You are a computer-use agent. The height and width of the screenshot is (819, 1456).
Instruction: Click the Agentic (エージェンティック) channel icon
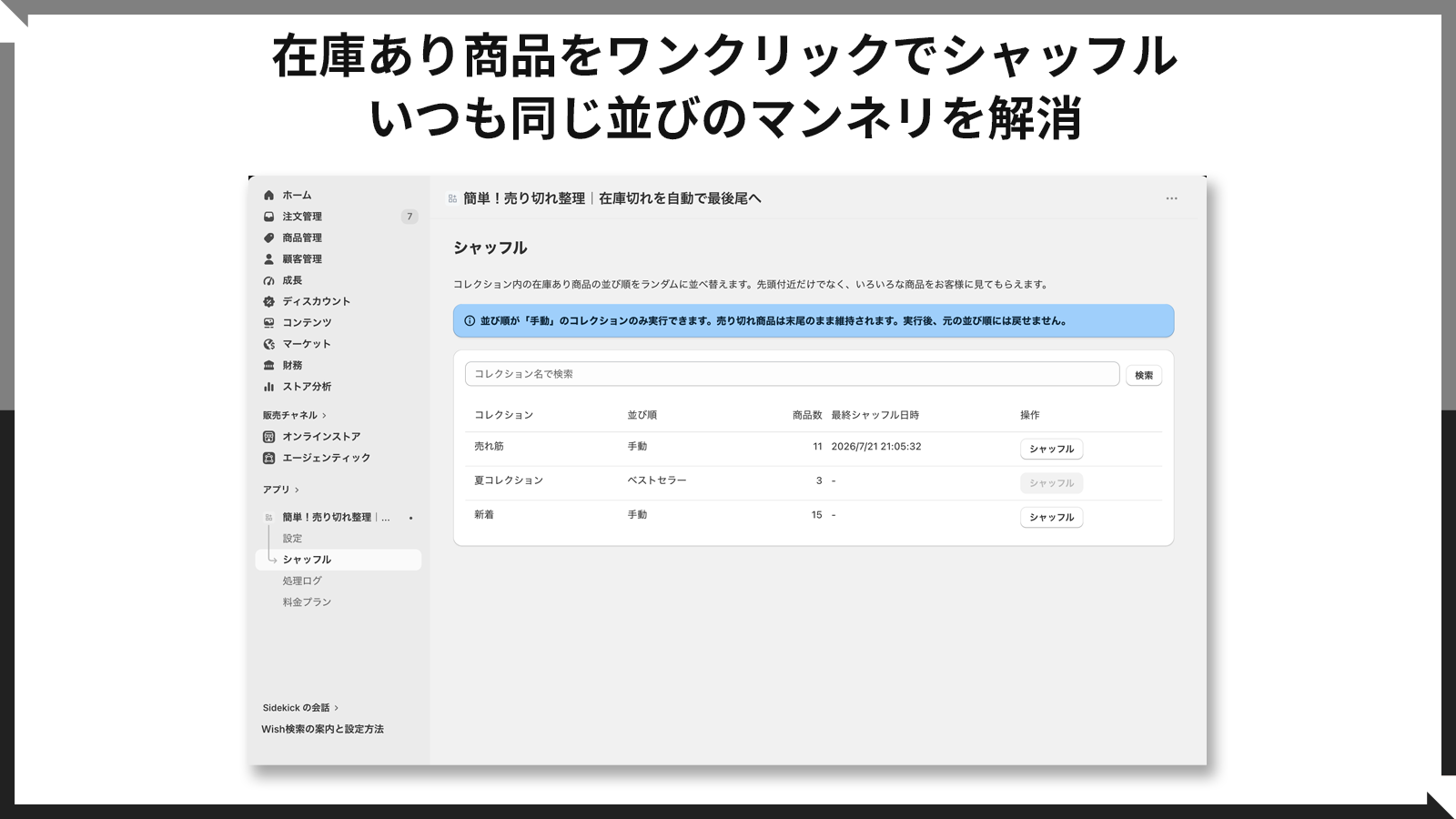coord(268,458)
